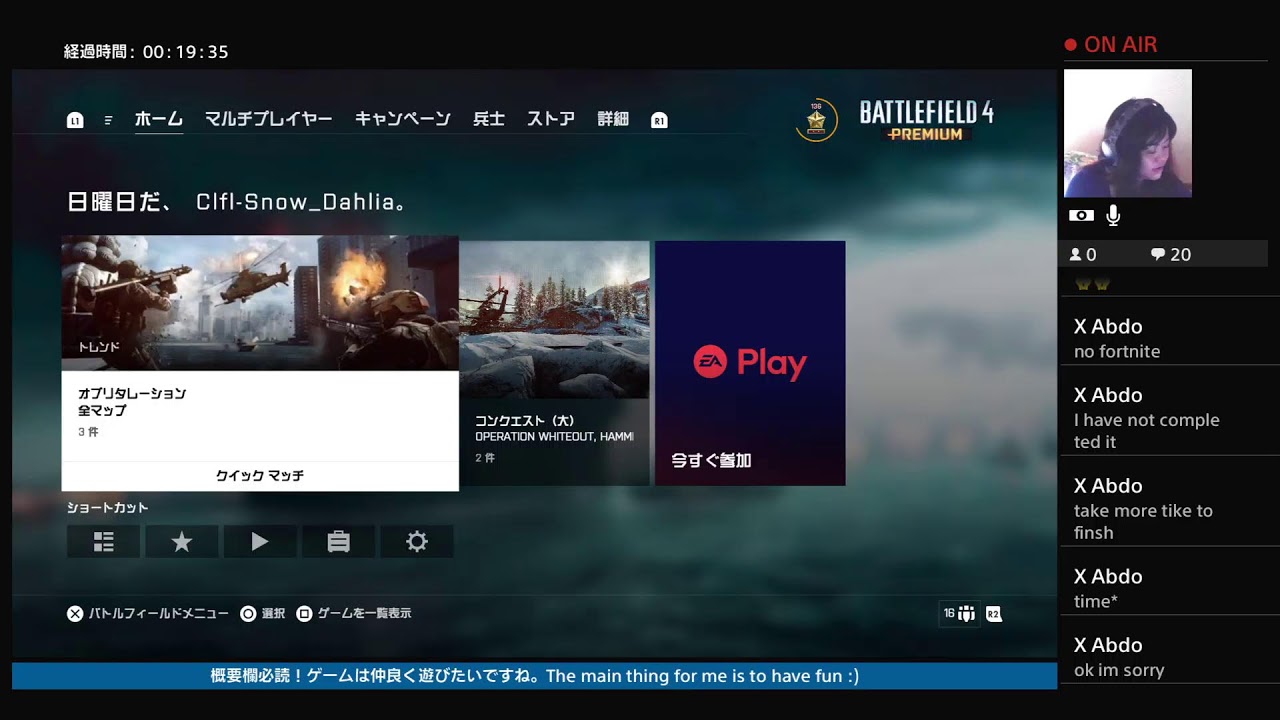Open the server browser grid shortcut
The height and width of the screenshot is (720, 1280).
coord(103,541)
